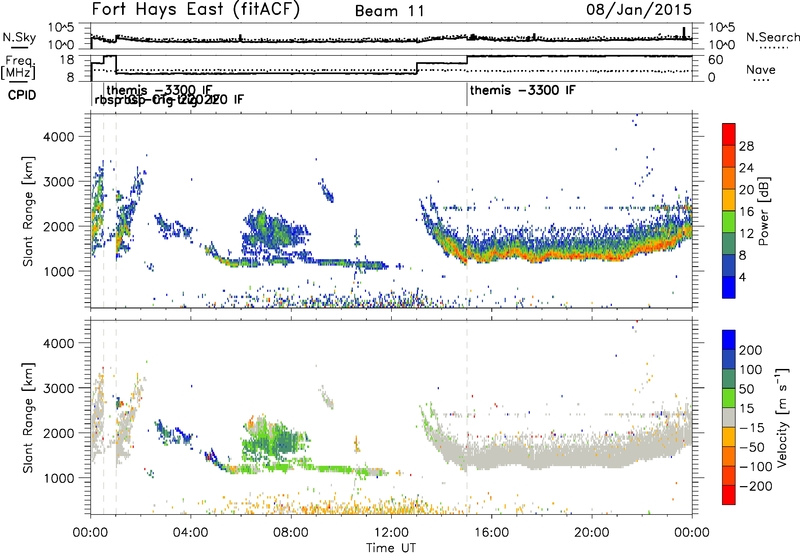Click the green velocity scatter patch near 07:00
The height and width of the screenshot is (554, 800).
click(276, 439)
